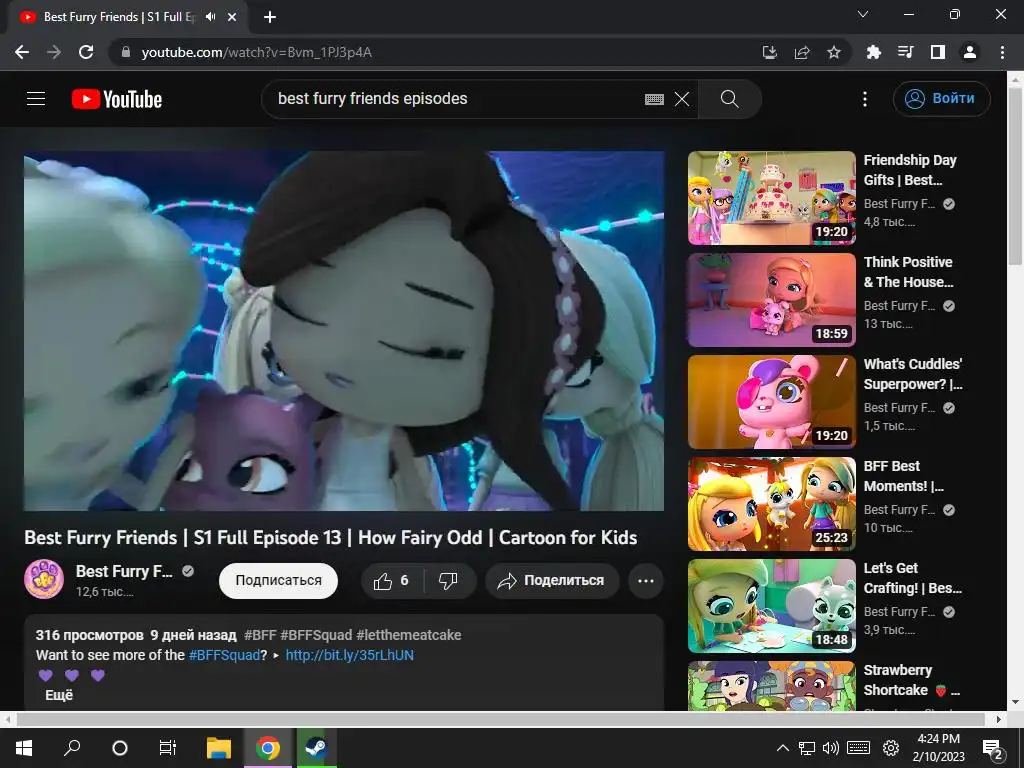Viewport: 1024px width, 768px height.
Task: Toggle the Chrome side panel icon
Action: 938,52
